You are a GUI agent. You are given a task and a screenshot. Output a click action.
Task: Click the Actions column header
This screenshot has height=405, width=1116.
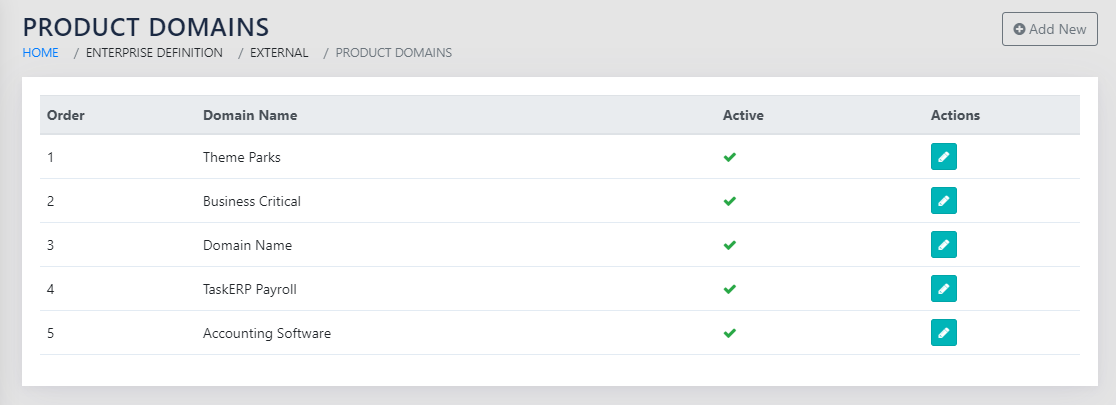pos(955,115)
